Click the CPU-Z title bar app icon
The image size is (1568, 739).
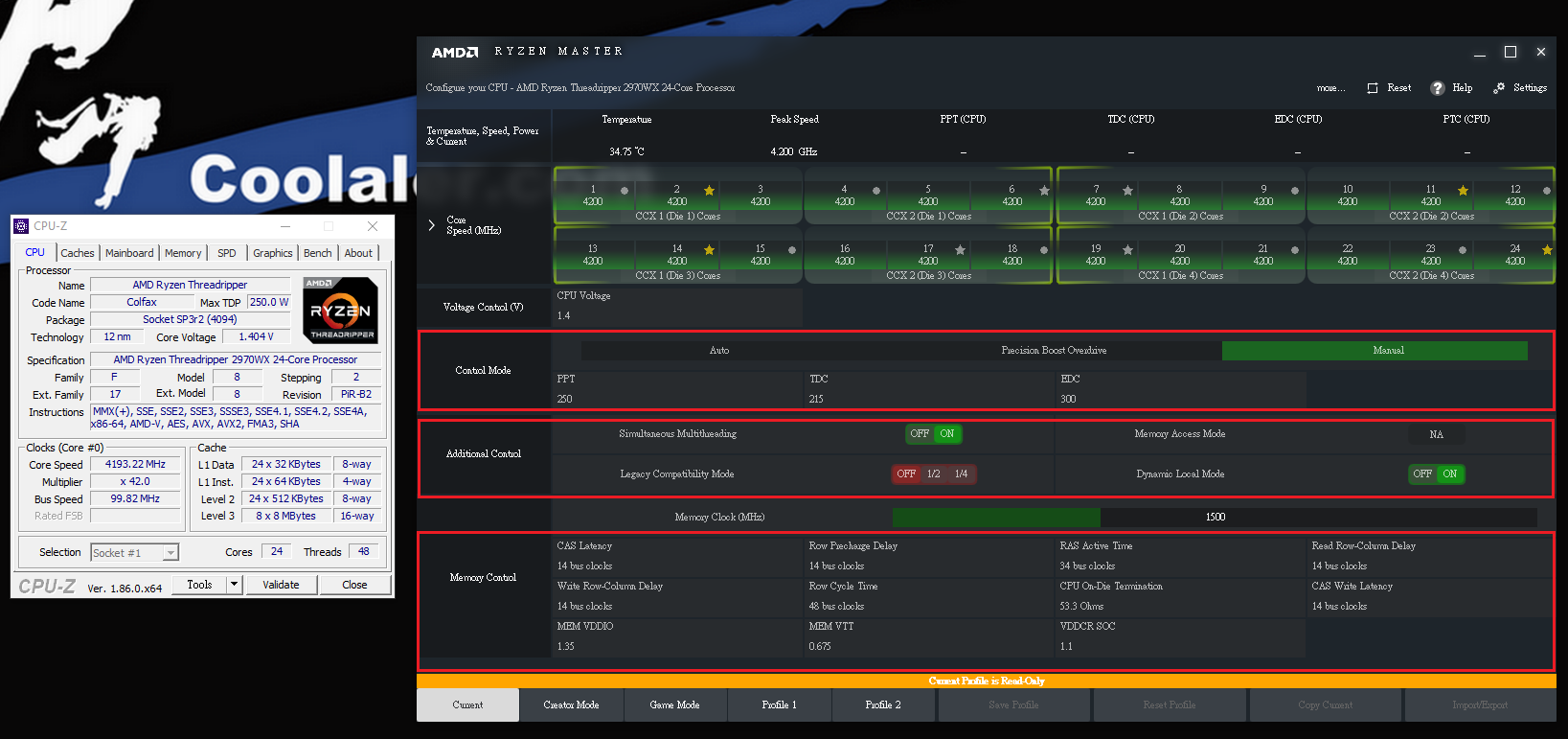[x=21, y=226]
